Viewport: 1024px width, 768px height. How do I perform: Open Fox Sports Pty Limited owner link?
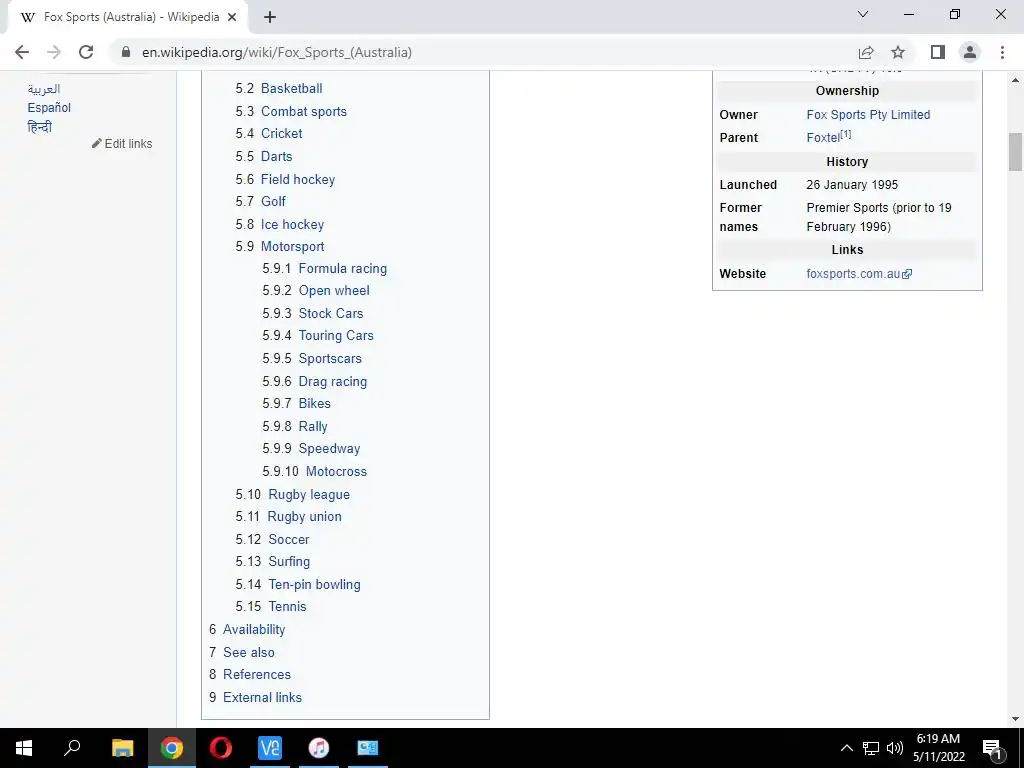[x=868, y=115]
